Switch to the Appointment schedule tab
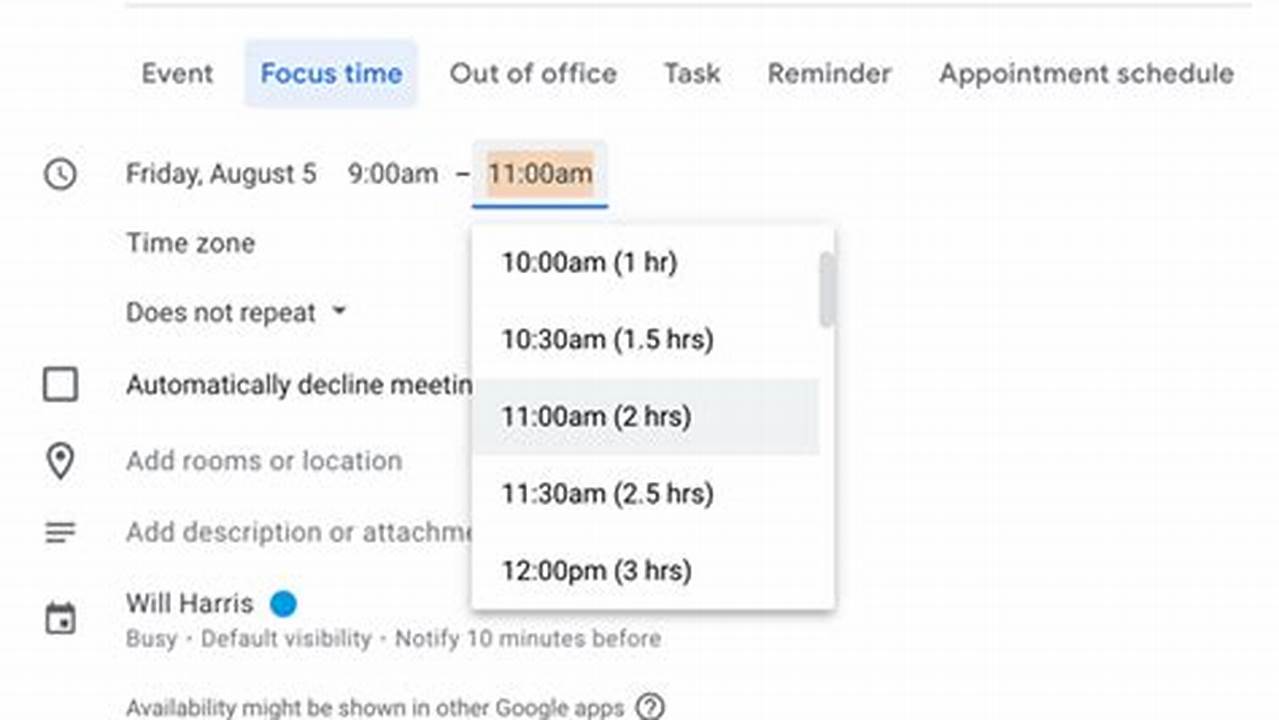 (x=1085, y=73)
